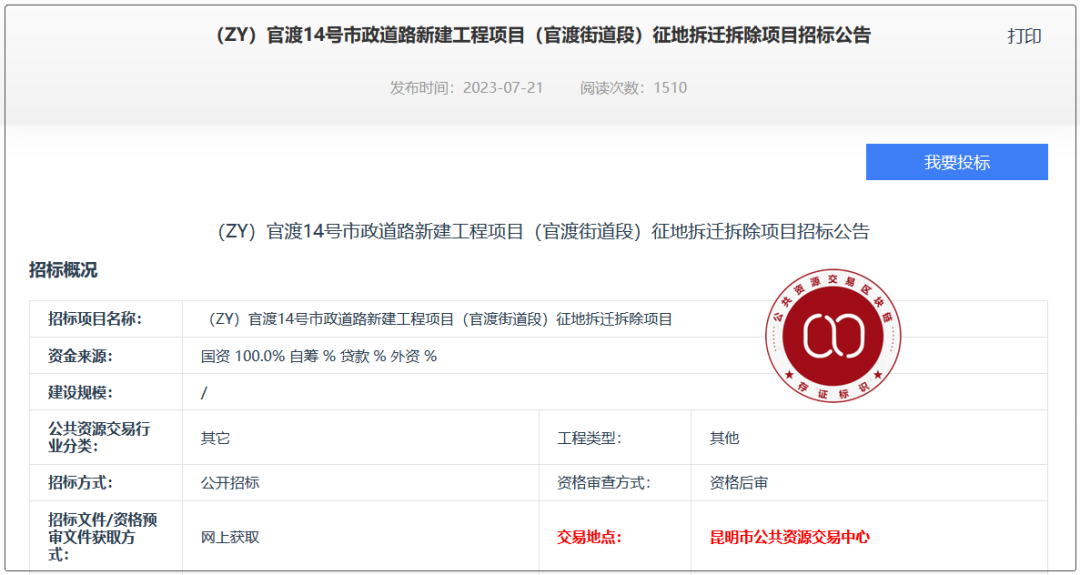The height and width of the screenshot is (575, 1080).
Task: Select the 资格后审 value cell
Action: pos(739,483)
